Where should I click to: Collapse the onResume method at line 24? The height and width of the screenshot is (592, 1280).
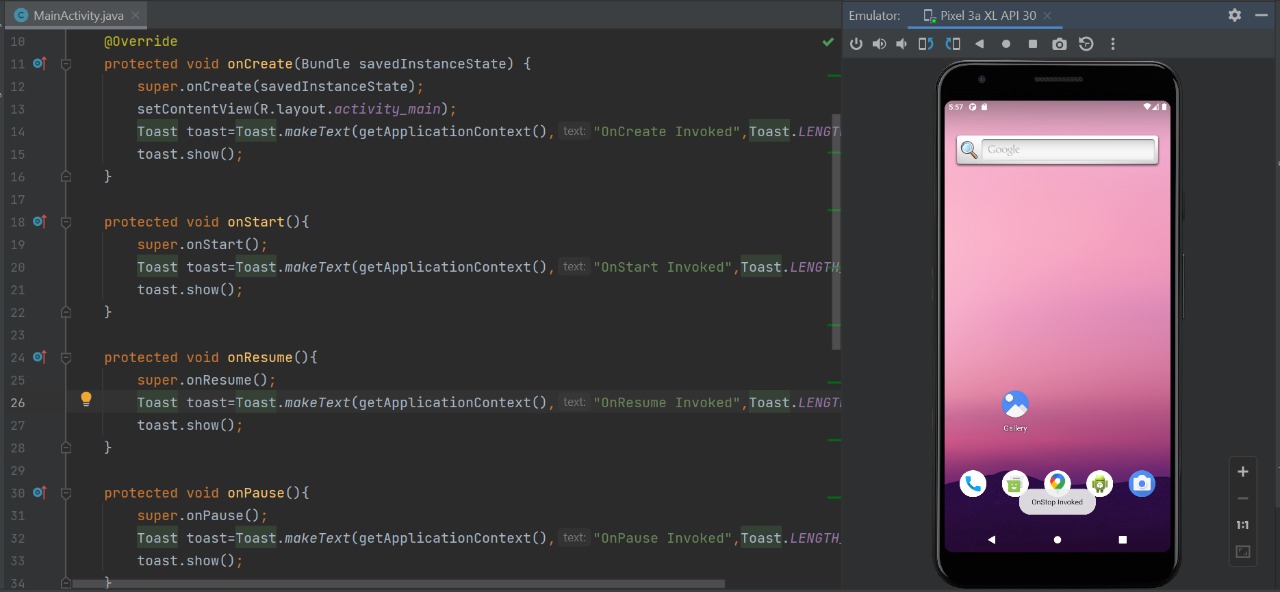tap(66, 357)
